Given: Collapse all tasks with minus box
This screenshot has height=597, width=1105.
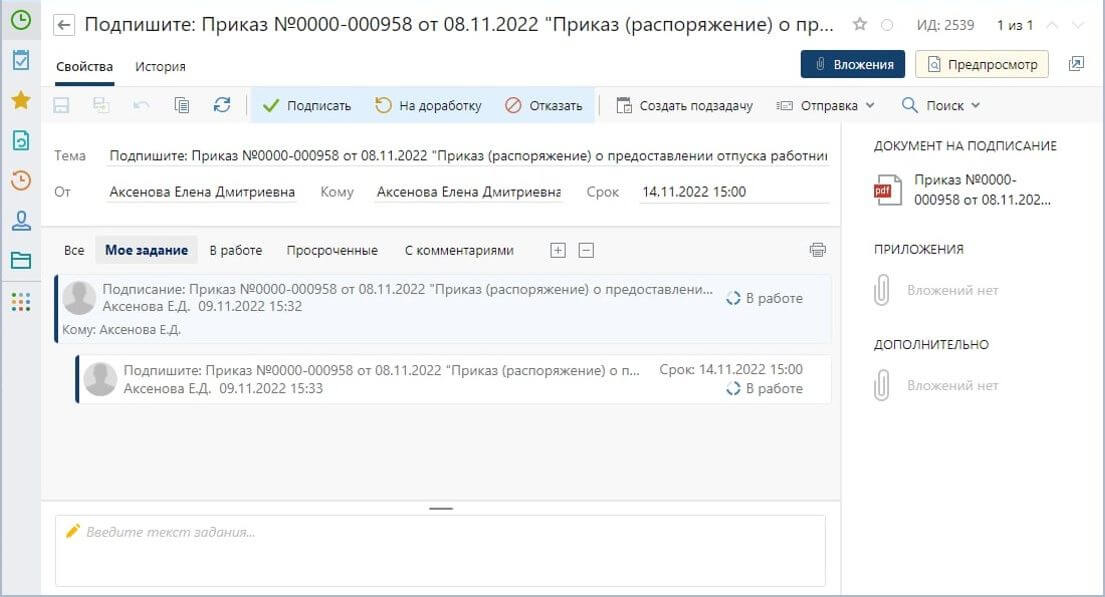Looking at the screenshot, I should pos(586,250).
